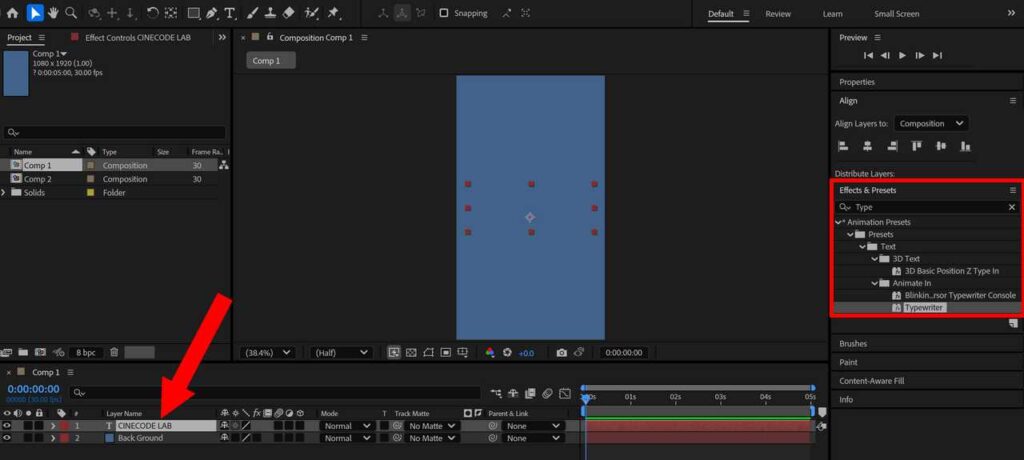Screen dimensions: 1024x460
Task: Click Align Vertical Center icon
Action: [x=941, y=146]
